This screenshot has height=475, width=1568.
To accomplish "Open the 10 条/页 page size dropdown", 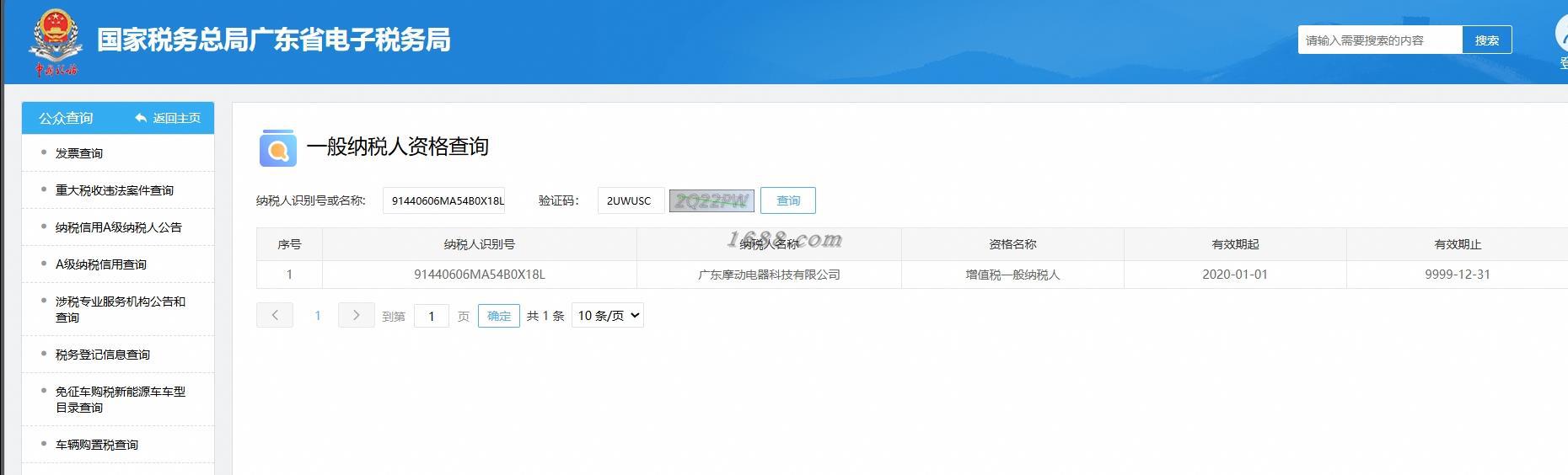I will pos(608,315).
